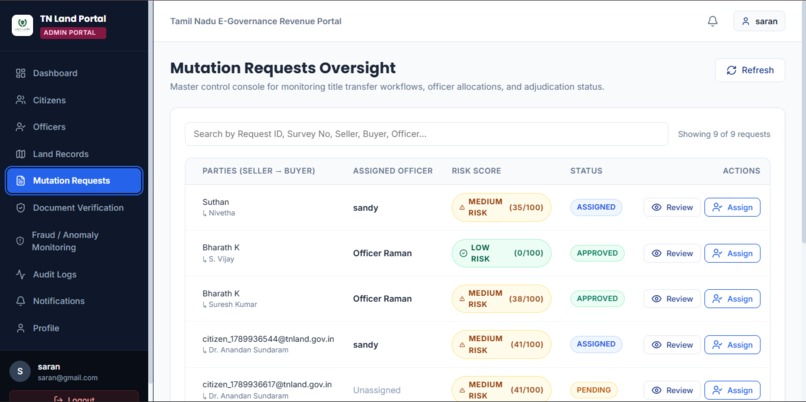Screen dimensions: 806x402
Task: Click 'sandy' officer on Suthan row
Action: tap(365, 208)
